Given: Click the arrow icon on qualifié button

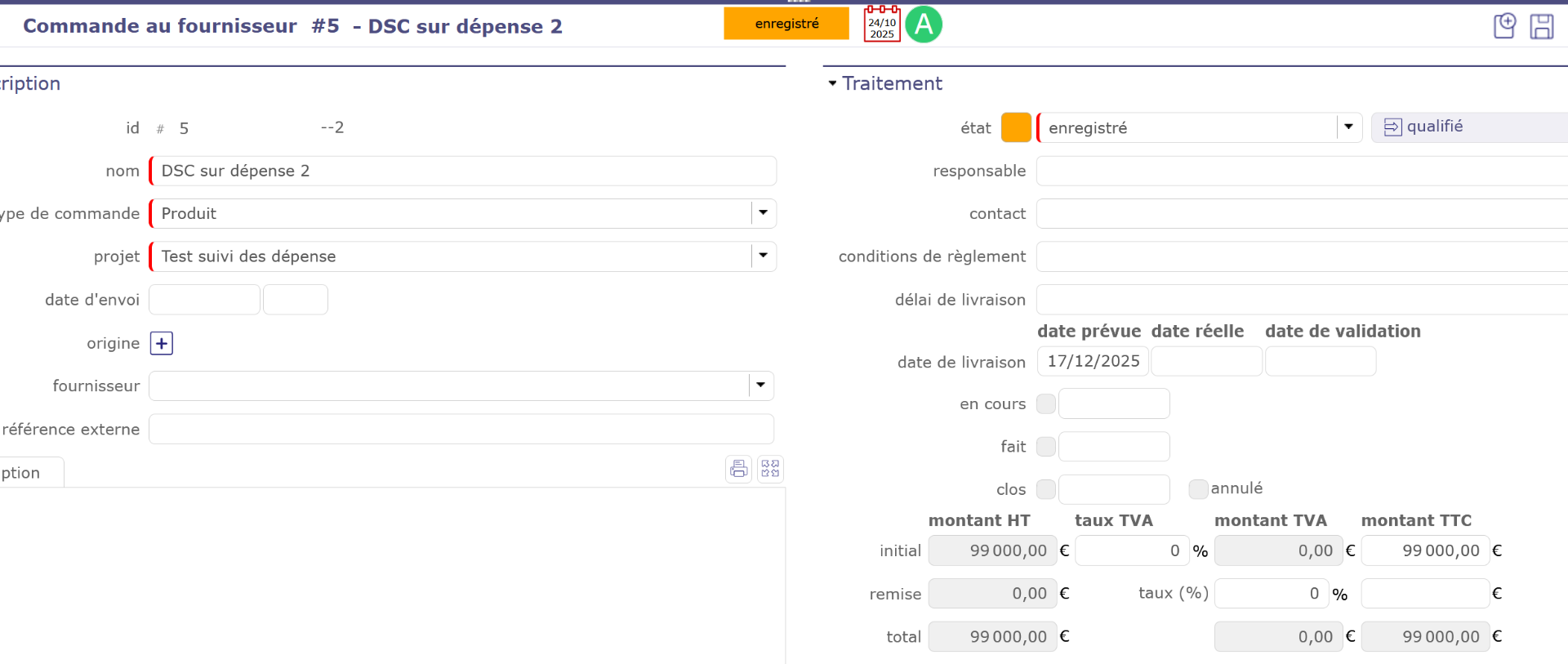Looking at the screenshot, I should (1392, 127).
